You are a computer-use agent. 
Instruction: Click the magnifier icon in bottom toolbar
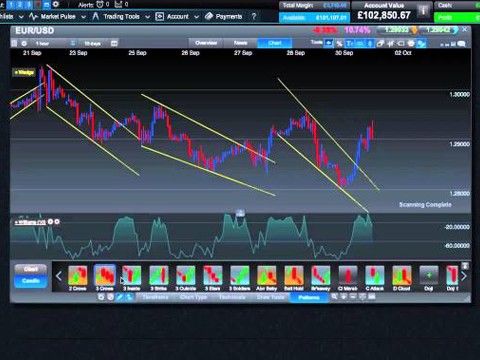[334, 296]
